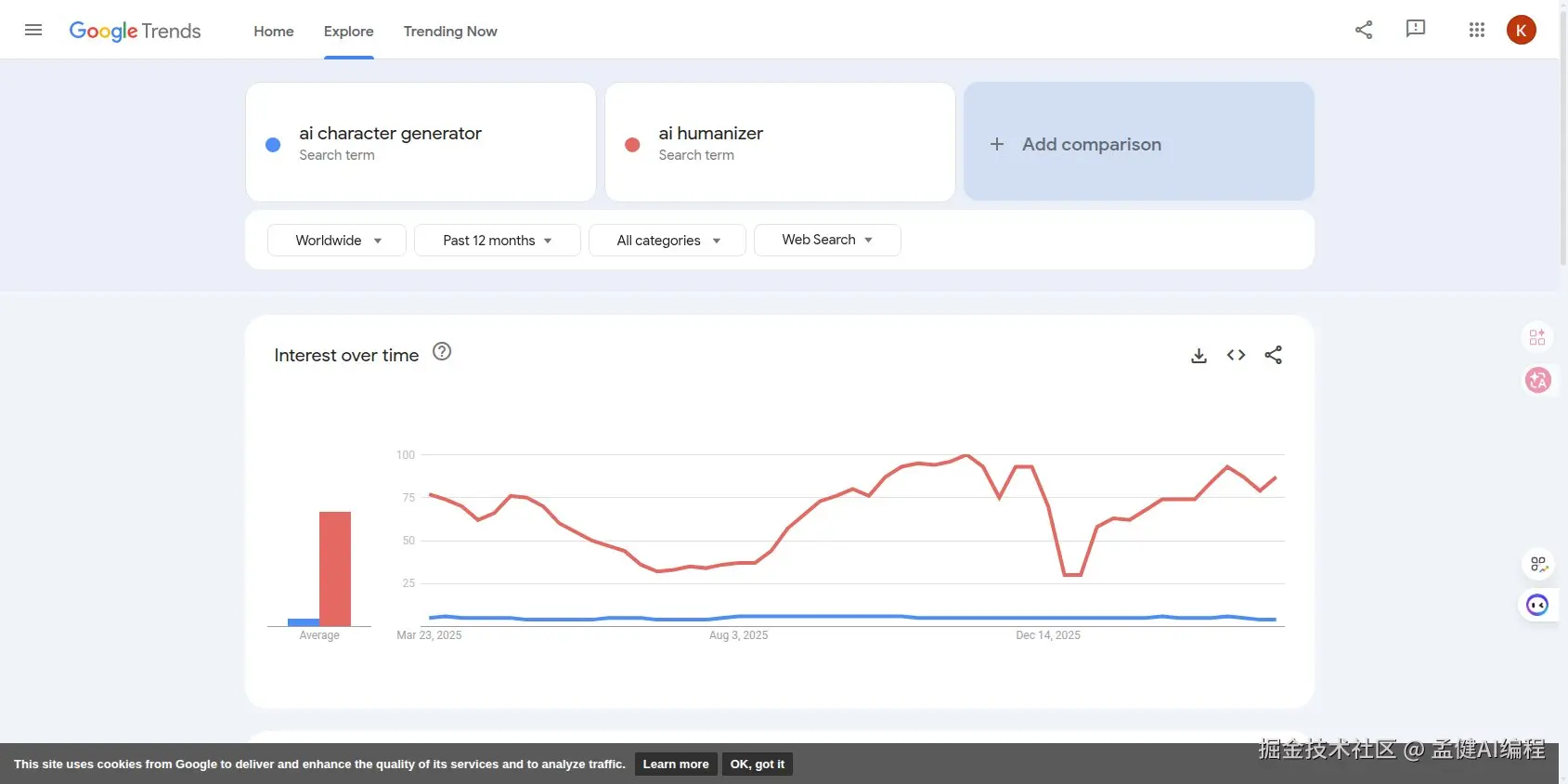Click the account avatar K
1568x784 pixels.
pos(1521,30)
